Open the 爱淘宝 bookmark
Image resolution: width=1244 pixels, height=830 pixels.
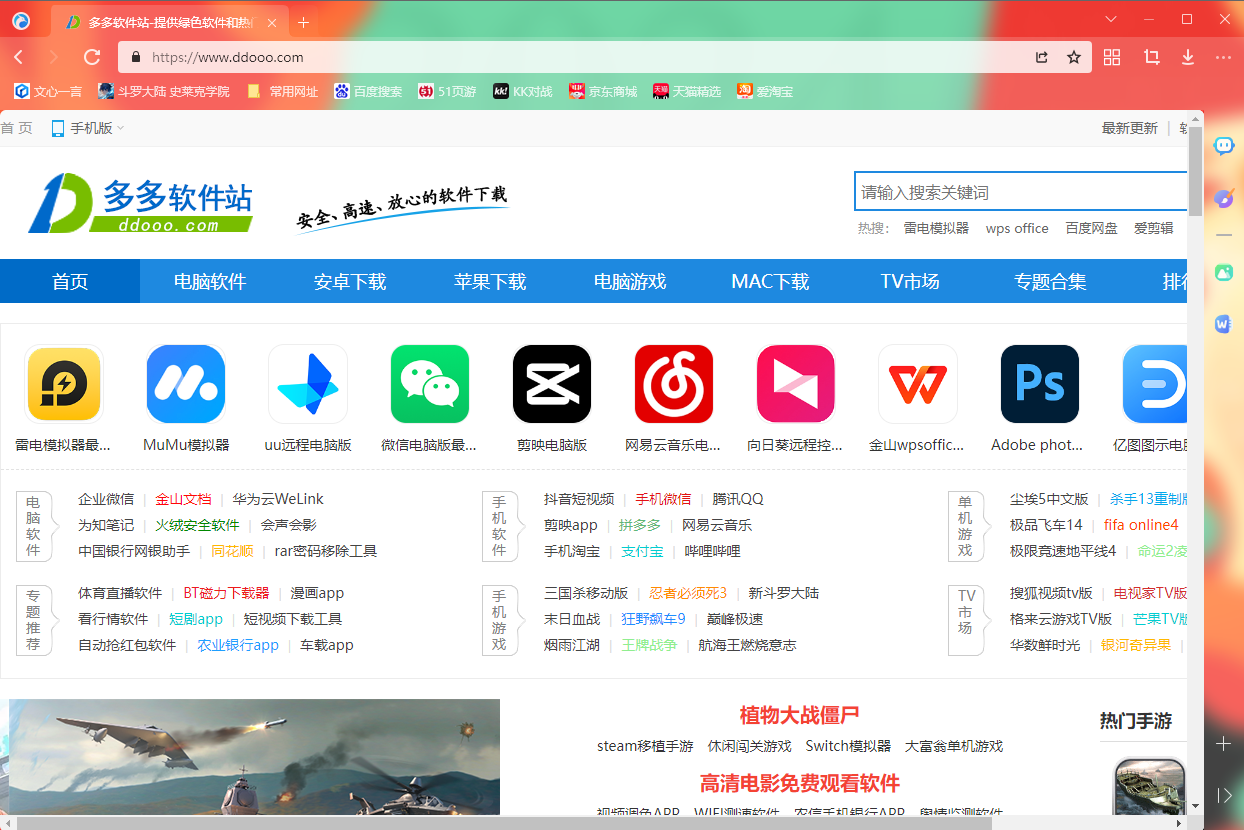coord(765,91)
